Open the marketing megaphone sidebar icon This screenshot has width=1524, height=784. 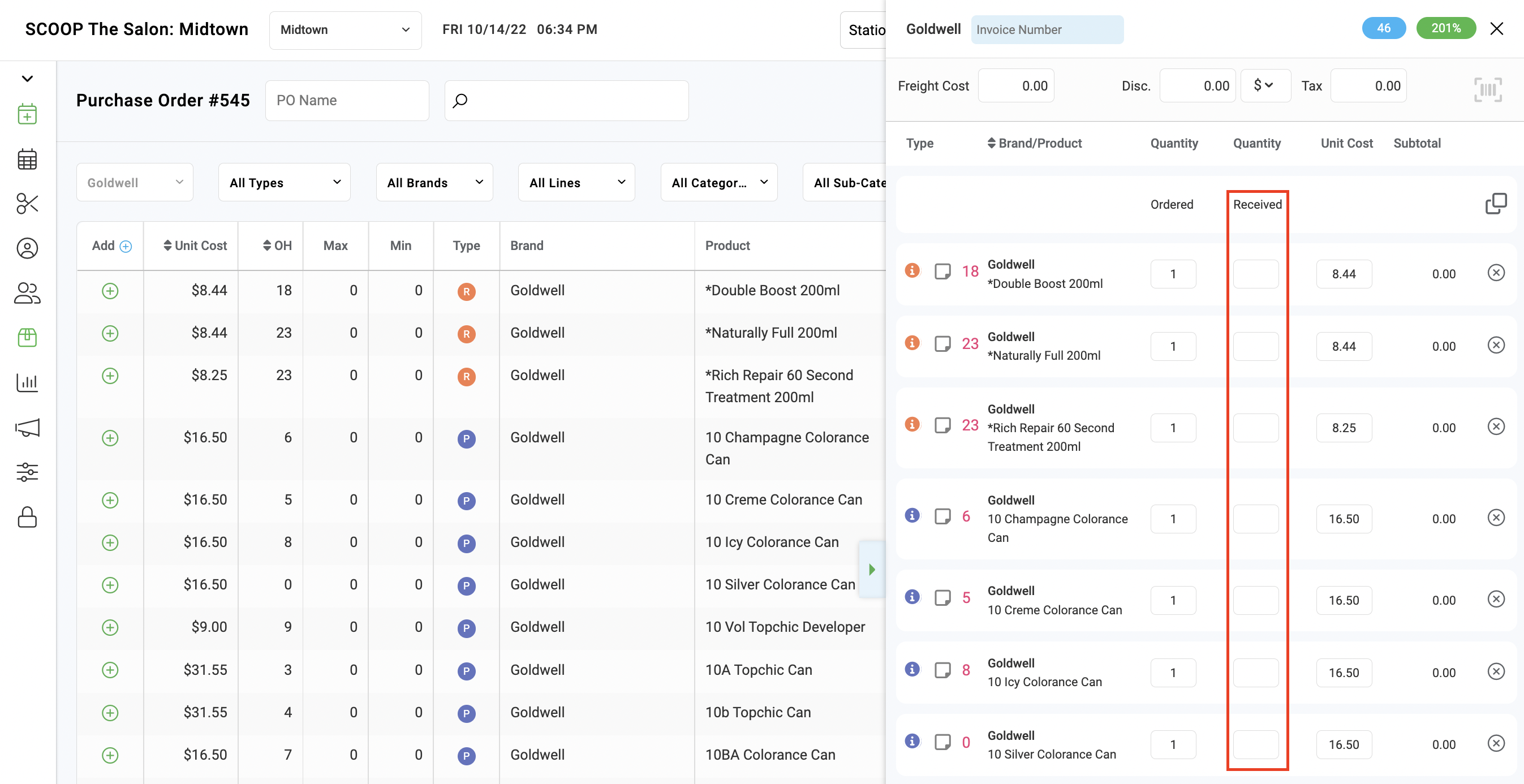pyautogui.click(x=27, y=427)
